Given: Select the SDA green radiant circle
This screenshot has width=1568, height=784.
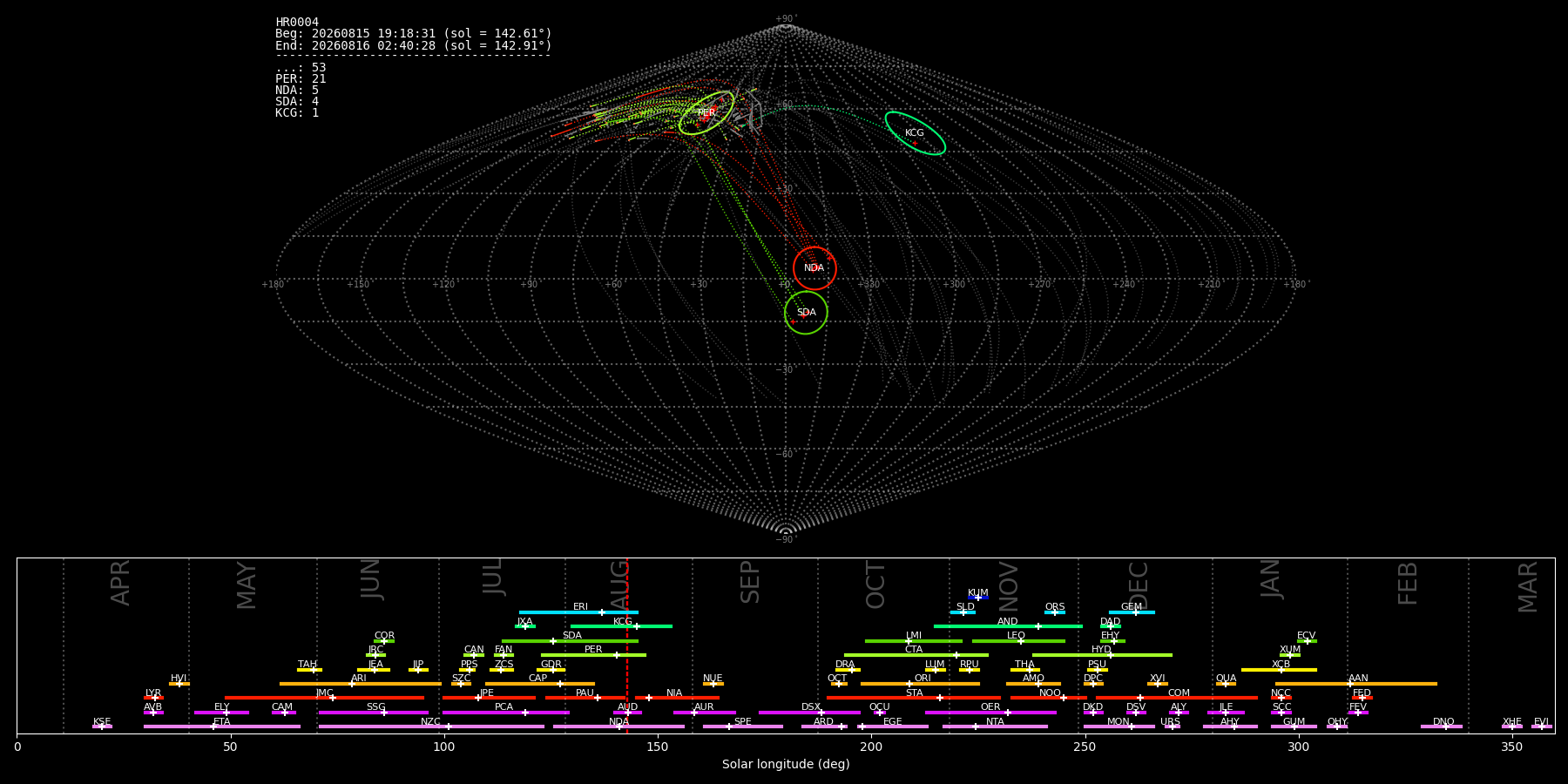Looking at the screenshot, I should point(806,313).
